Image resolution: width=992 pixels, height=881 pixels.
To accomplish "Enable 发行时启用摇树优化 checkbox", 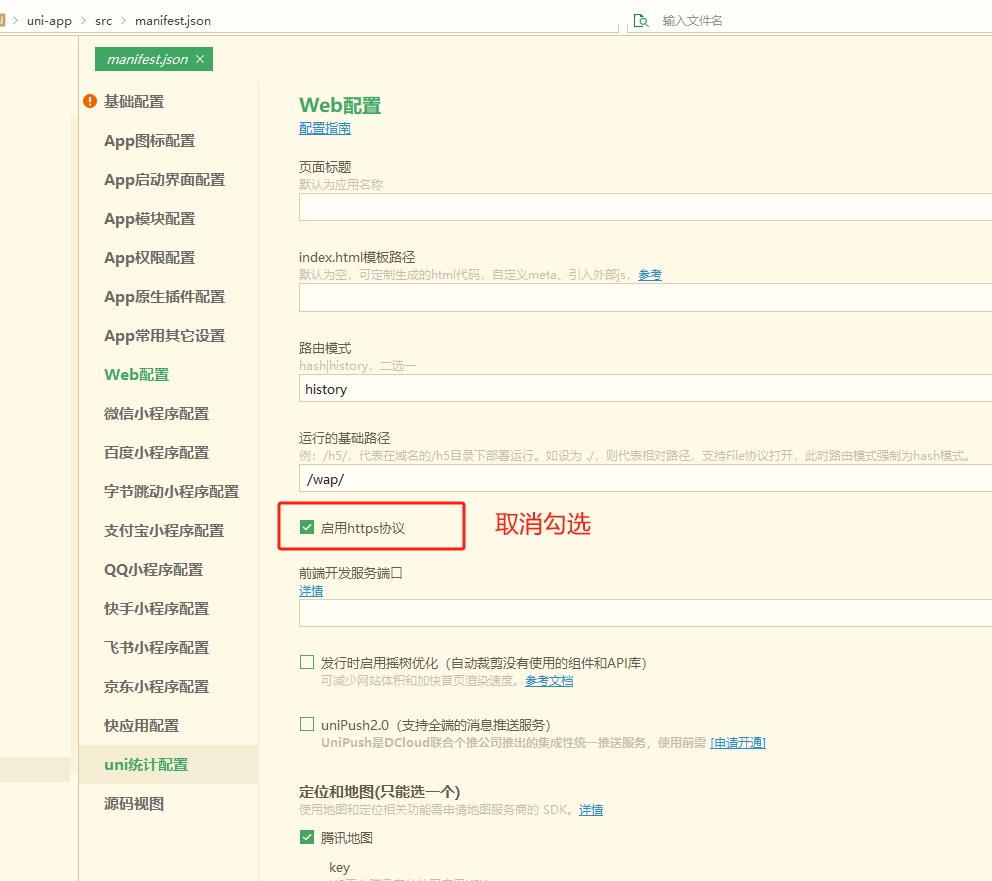I will coord(307,662).
